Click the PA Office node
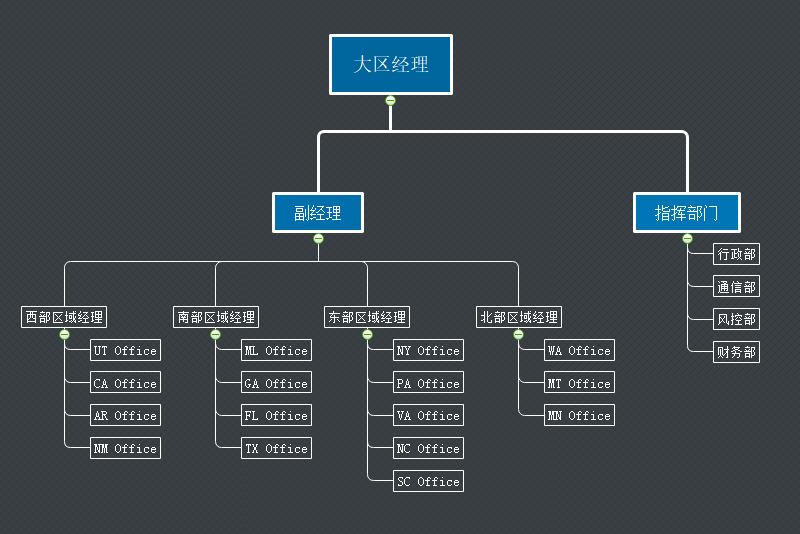800x534 pixels. [429, 383]
